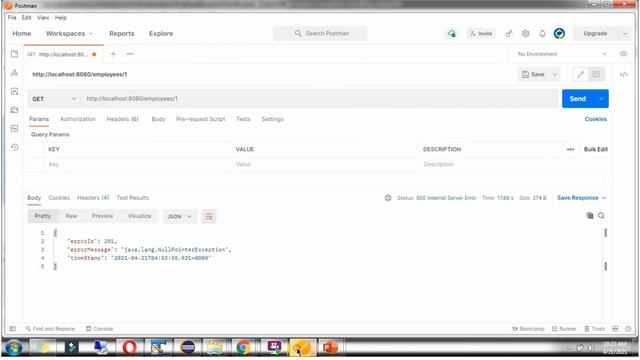The width and height of the screenshot is (640, 360).
Task: Open query params column options menu
Action: 570,149
